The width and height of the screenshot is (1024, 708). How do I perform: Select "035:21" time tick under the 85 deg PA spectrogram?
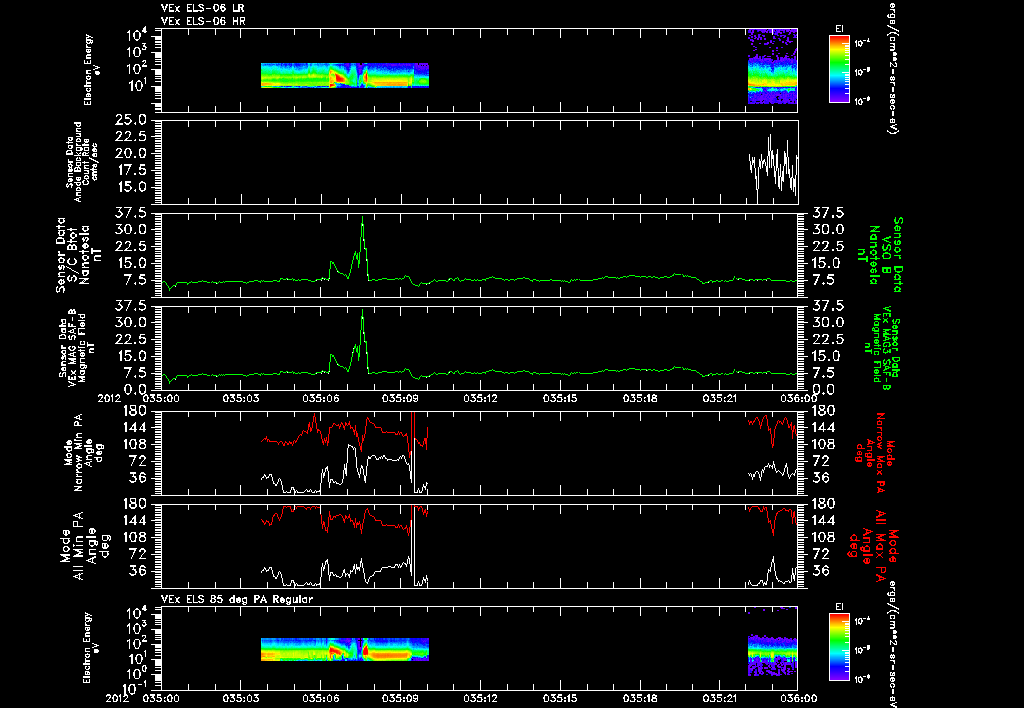coord(719,698)
